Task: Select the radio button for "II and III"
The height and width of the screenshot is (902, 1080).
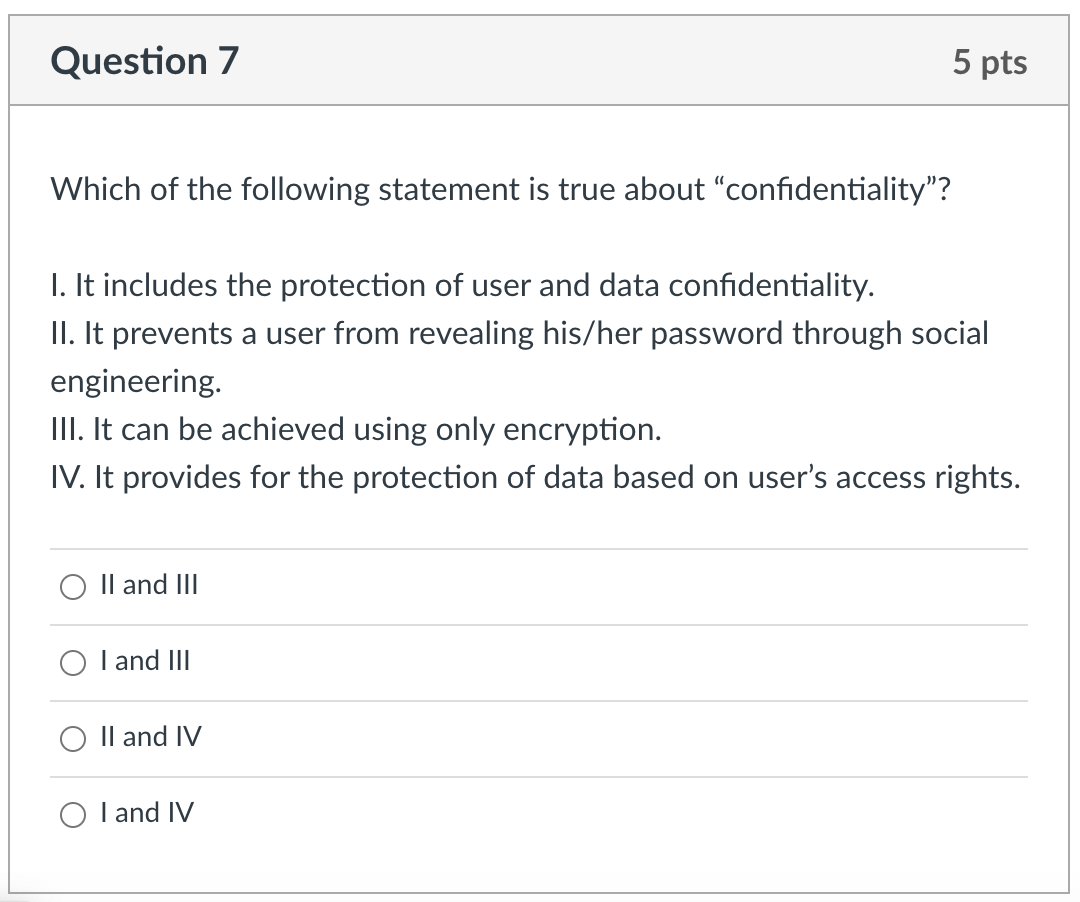Action: click(x=74, y=587)
